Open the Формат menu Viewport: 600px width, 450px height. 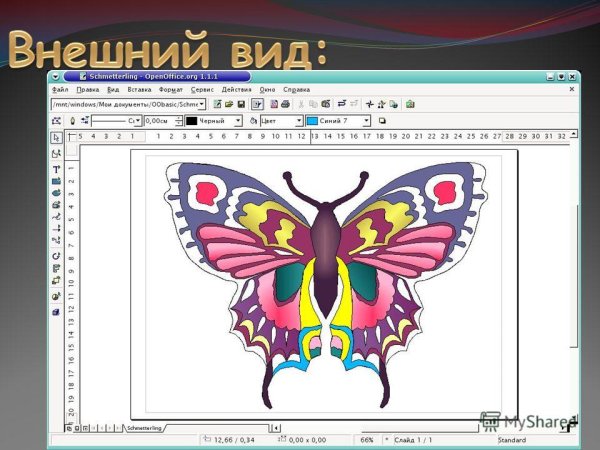[x=171, y=90]
